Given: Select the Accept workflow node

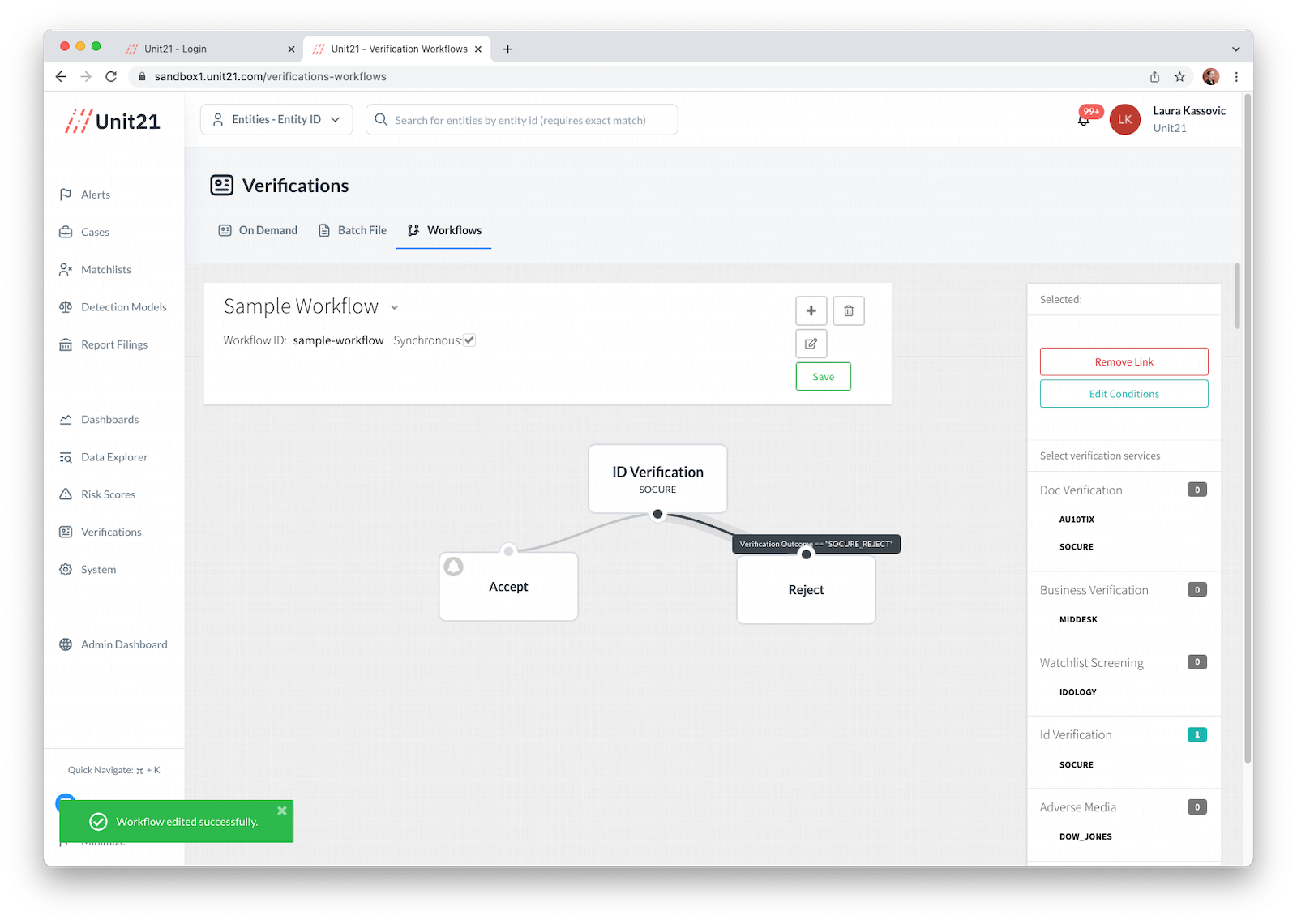Looking at the screenshot, I should tap(508, 587).
